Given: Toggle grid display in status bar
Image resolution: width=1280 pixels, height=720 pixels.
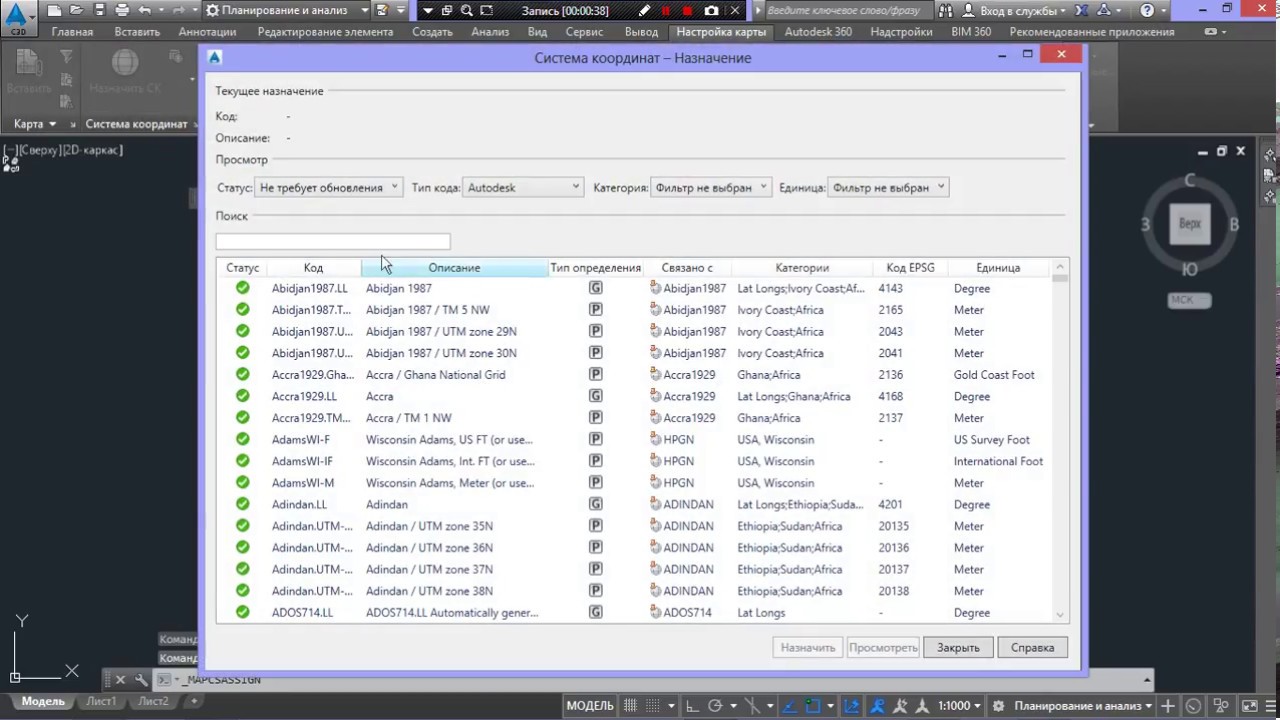Looking at the screenshot, I should tap(632, 706).
